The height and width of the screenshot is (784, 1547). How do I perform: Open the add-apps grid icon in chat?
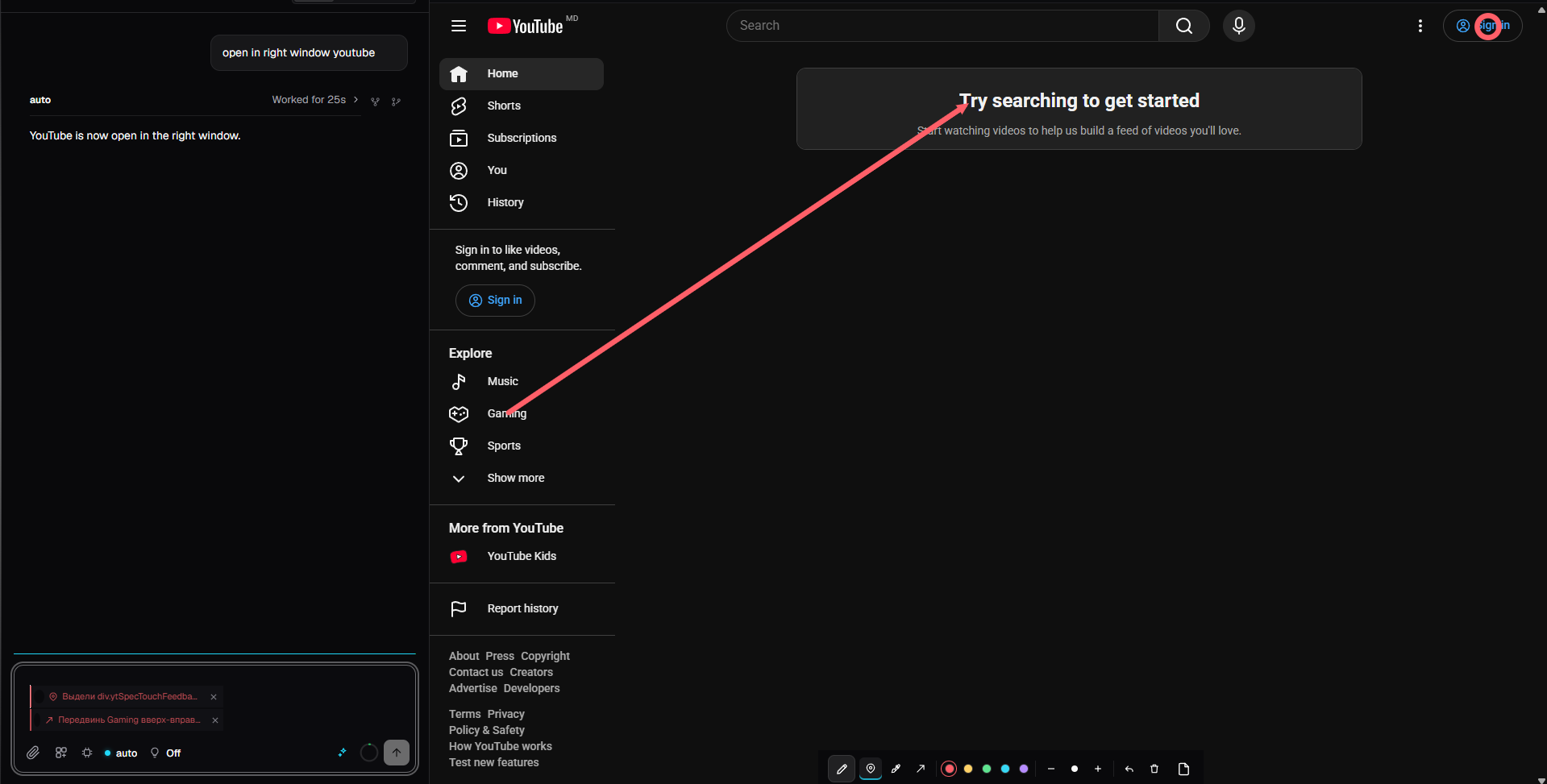(60, 753)
